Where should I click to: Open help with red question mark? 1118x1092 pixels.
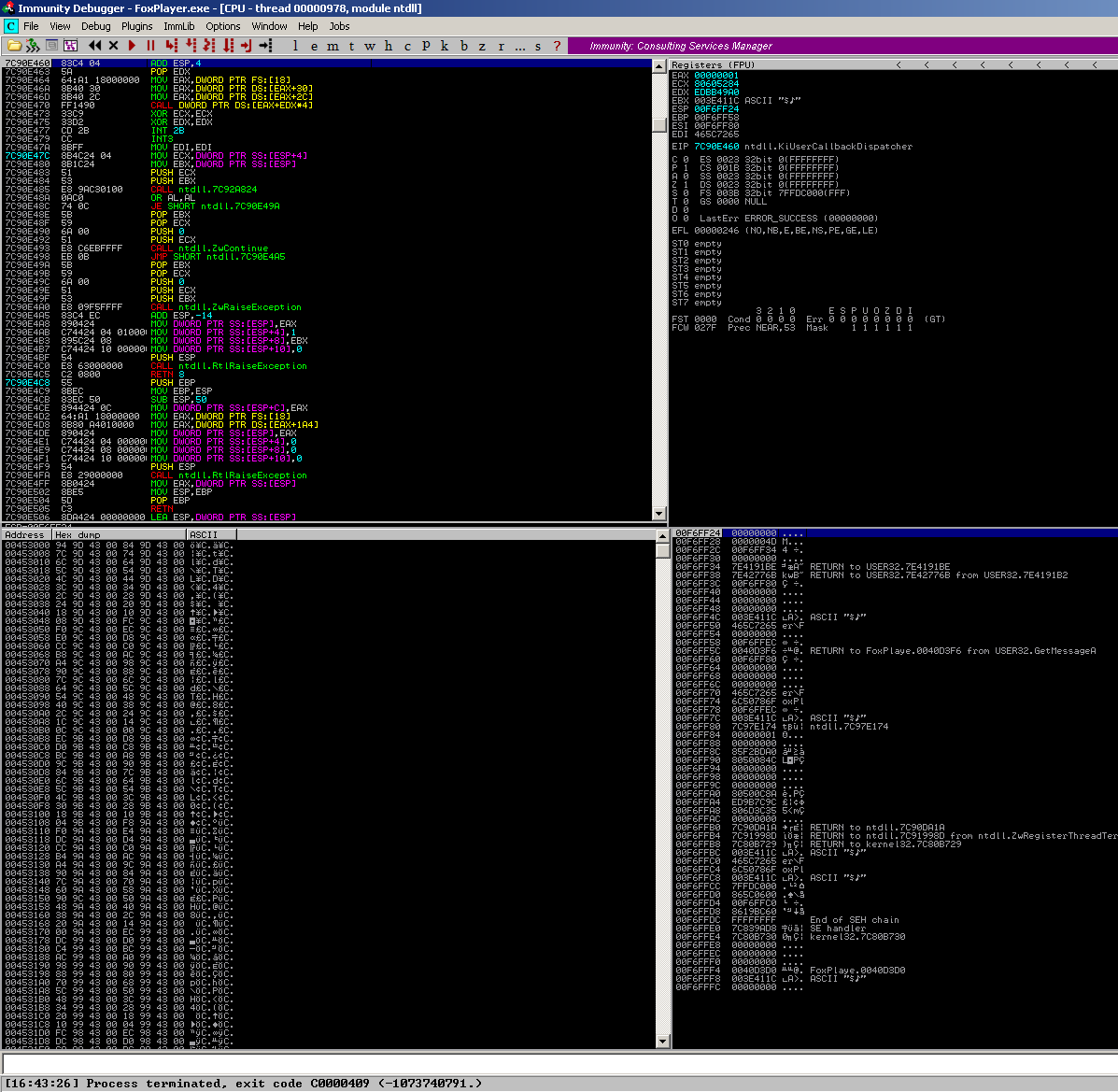click(x=557, y=46)
